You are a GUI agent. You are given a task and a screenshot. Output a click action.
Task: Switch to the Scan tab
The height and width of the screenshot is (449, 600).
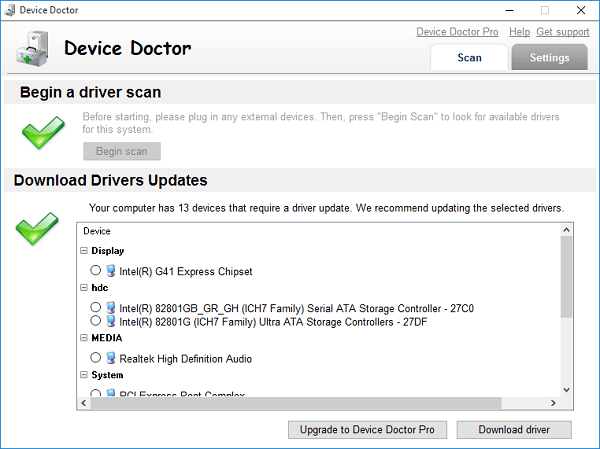click(x=469, y=57)
